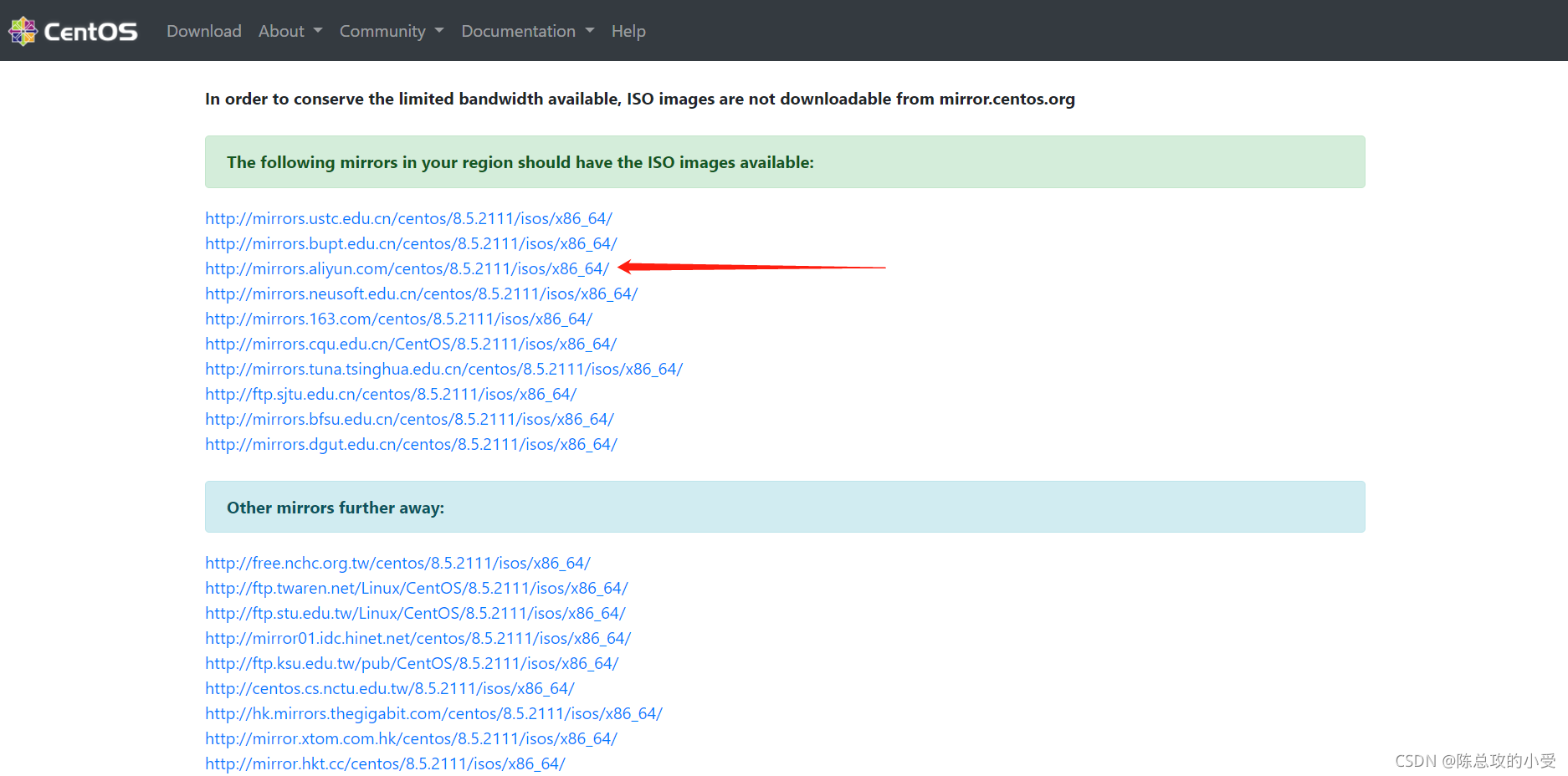Open the mirrors.ustc.edu.cn mirror link
This screenshot has height=776, width=1568.
click(x=408, y=218)
